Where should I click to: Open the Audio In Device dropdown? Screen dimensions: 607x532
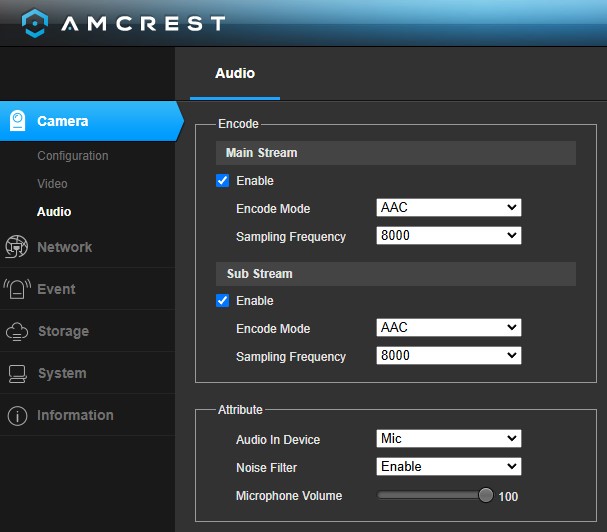point(449,439)
